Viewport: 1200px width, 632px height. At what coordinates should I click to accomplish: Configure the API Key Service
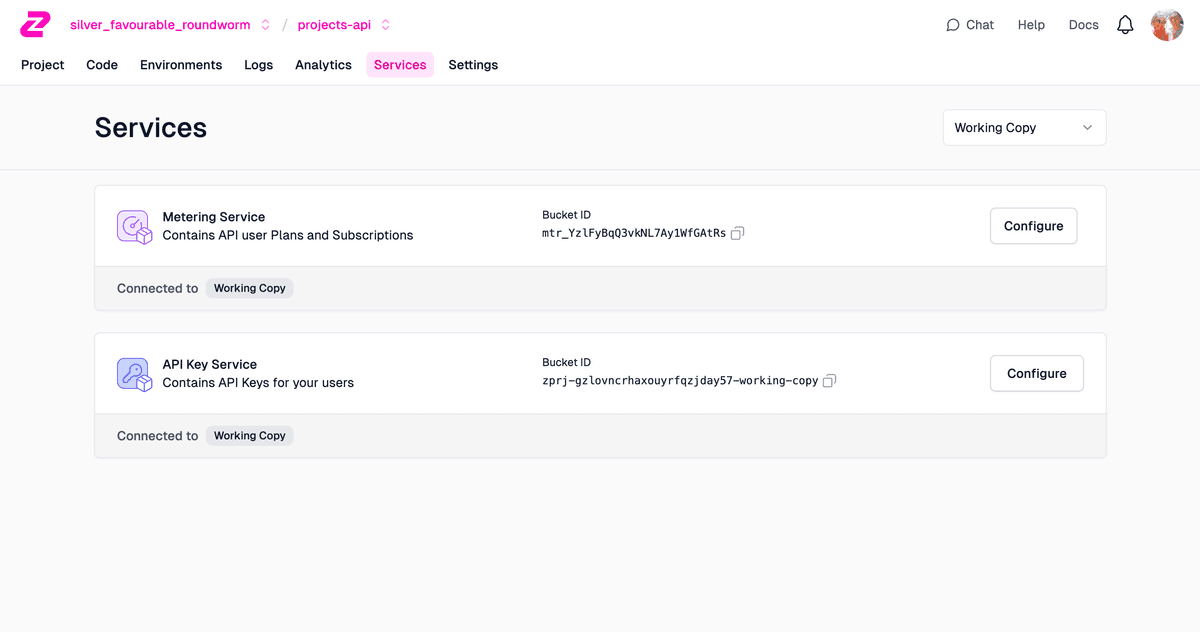(1036, 374)
